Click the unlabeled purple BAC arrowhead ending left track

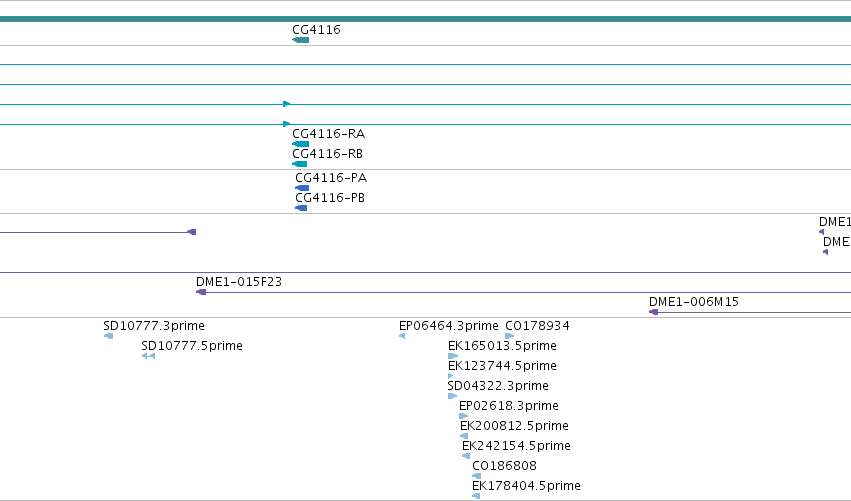click(192, 232)
